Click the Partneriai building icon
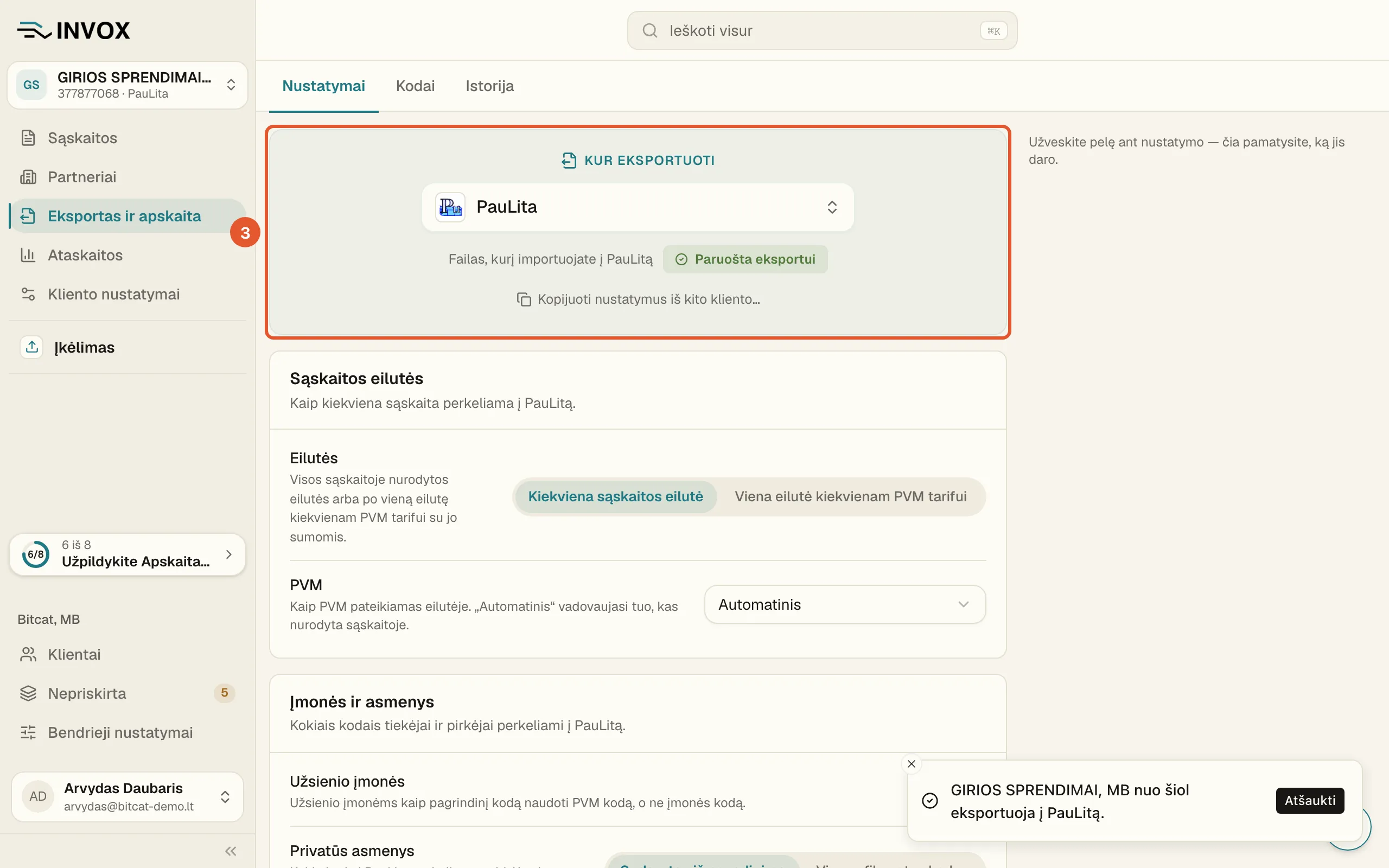 [x=28, y=177]
